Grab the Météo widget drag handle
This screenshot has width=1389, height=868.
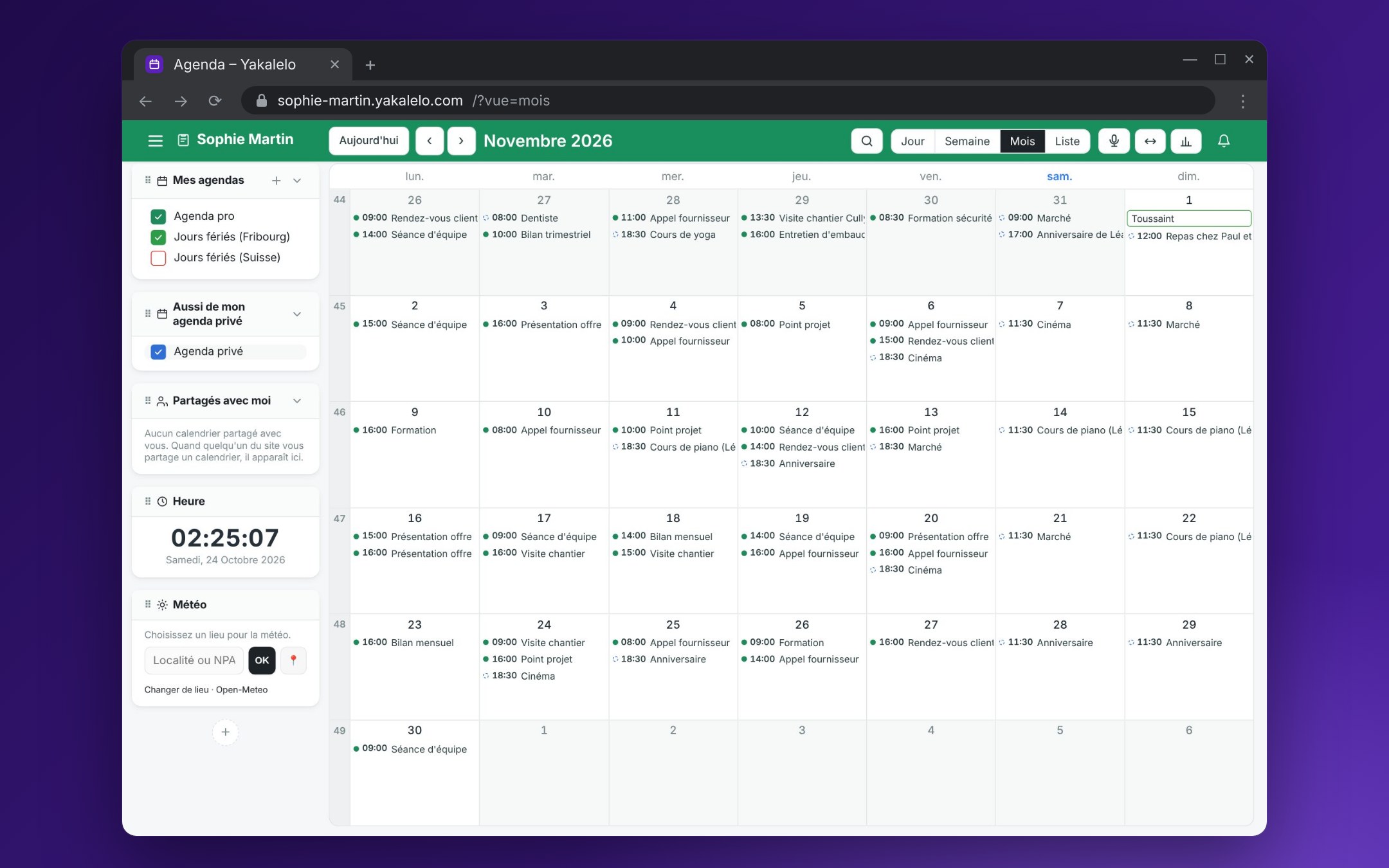pos(148,604)
